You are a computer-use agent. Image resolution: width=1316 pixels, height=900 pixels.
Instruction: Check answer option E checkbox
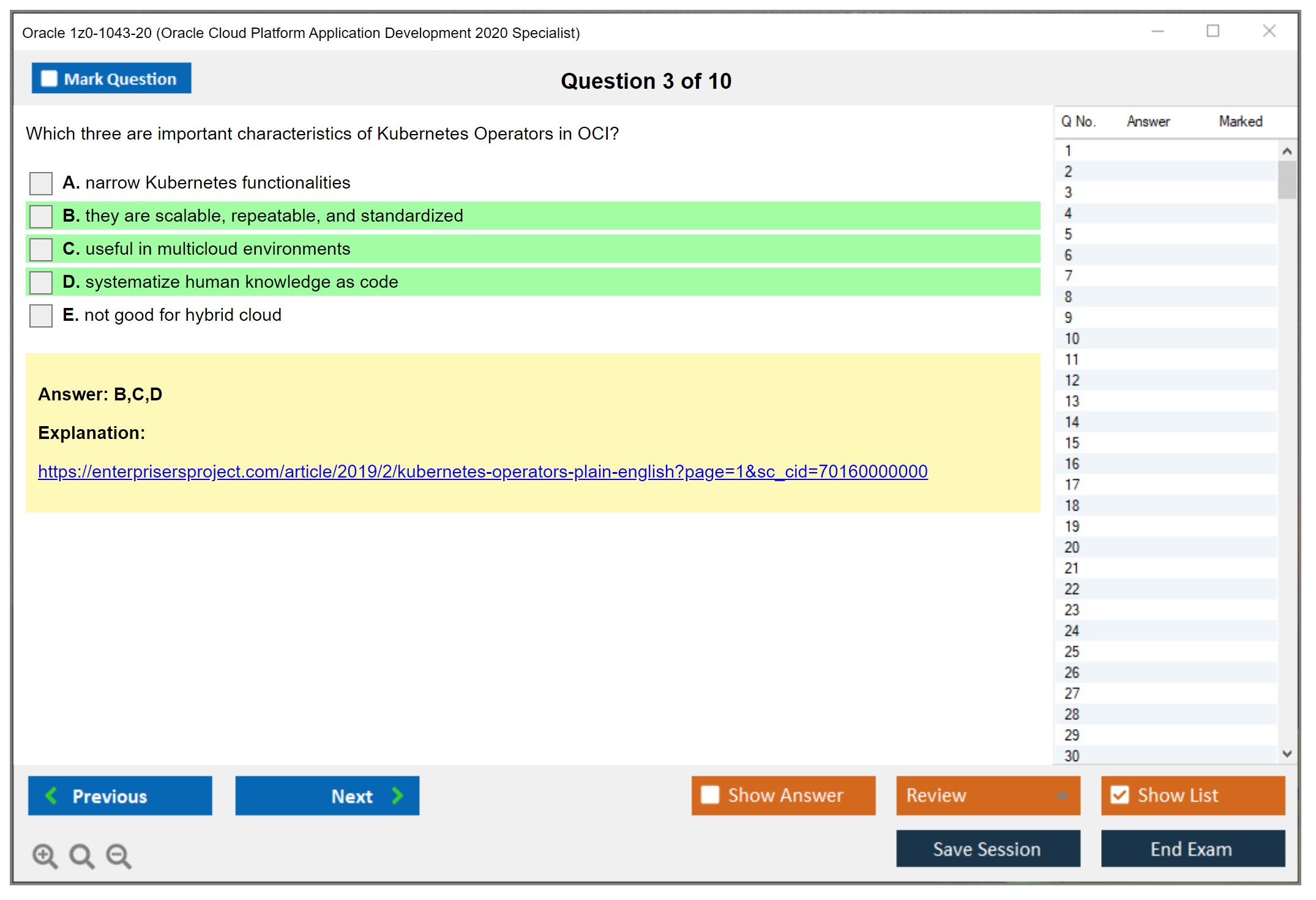[40, 315]
